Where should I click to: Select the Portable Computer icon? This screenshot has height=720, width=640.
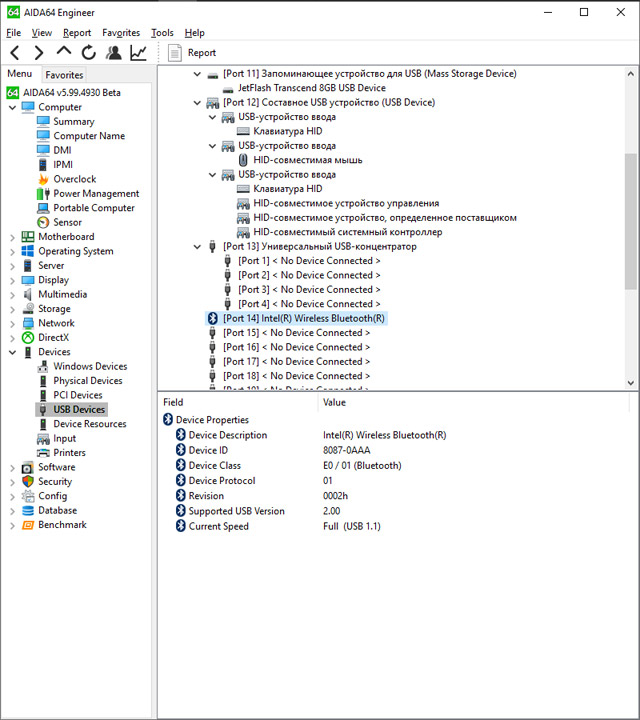point(43,208)
